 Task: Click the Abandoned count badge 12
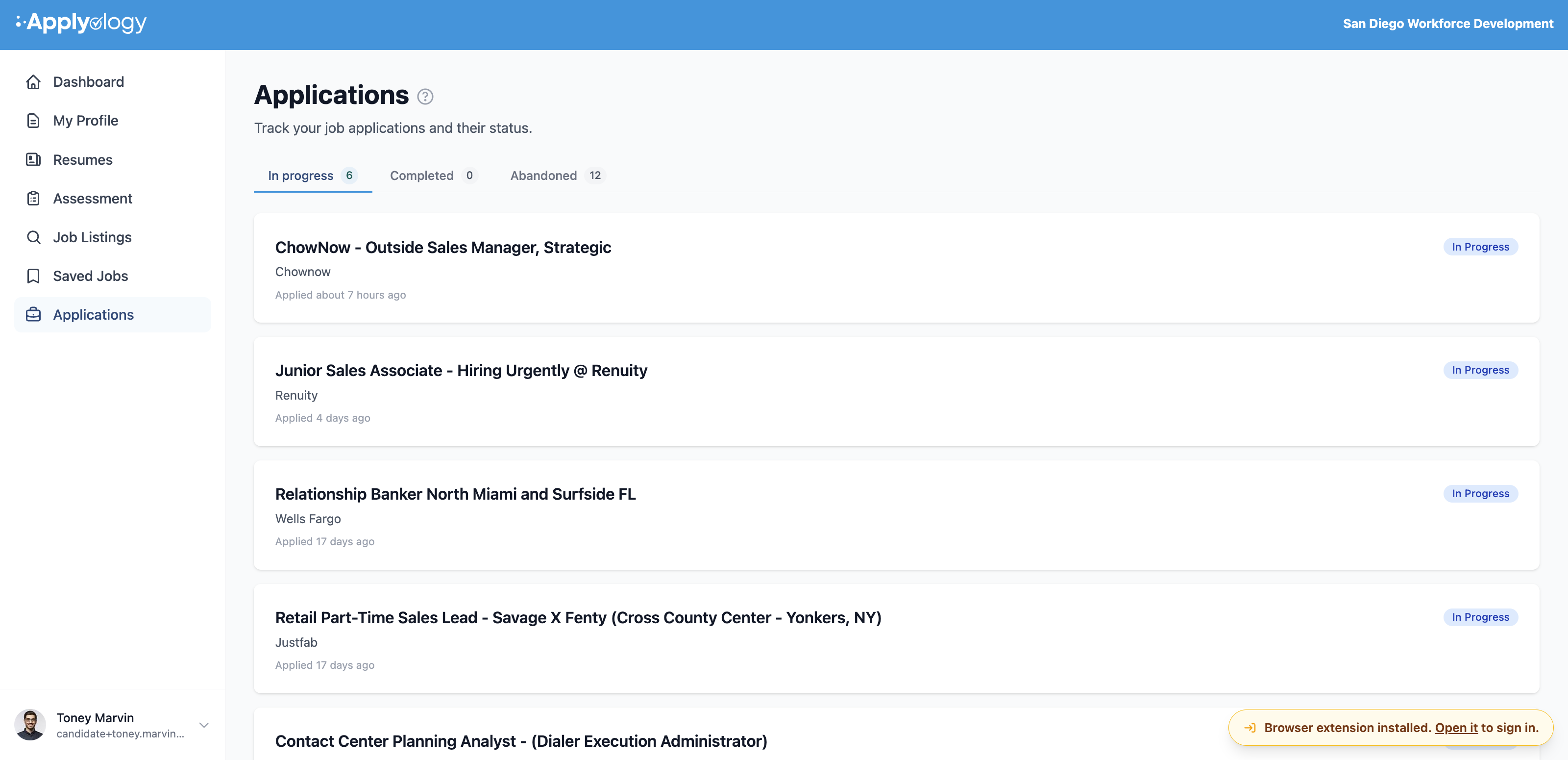[x=595, y=176]
